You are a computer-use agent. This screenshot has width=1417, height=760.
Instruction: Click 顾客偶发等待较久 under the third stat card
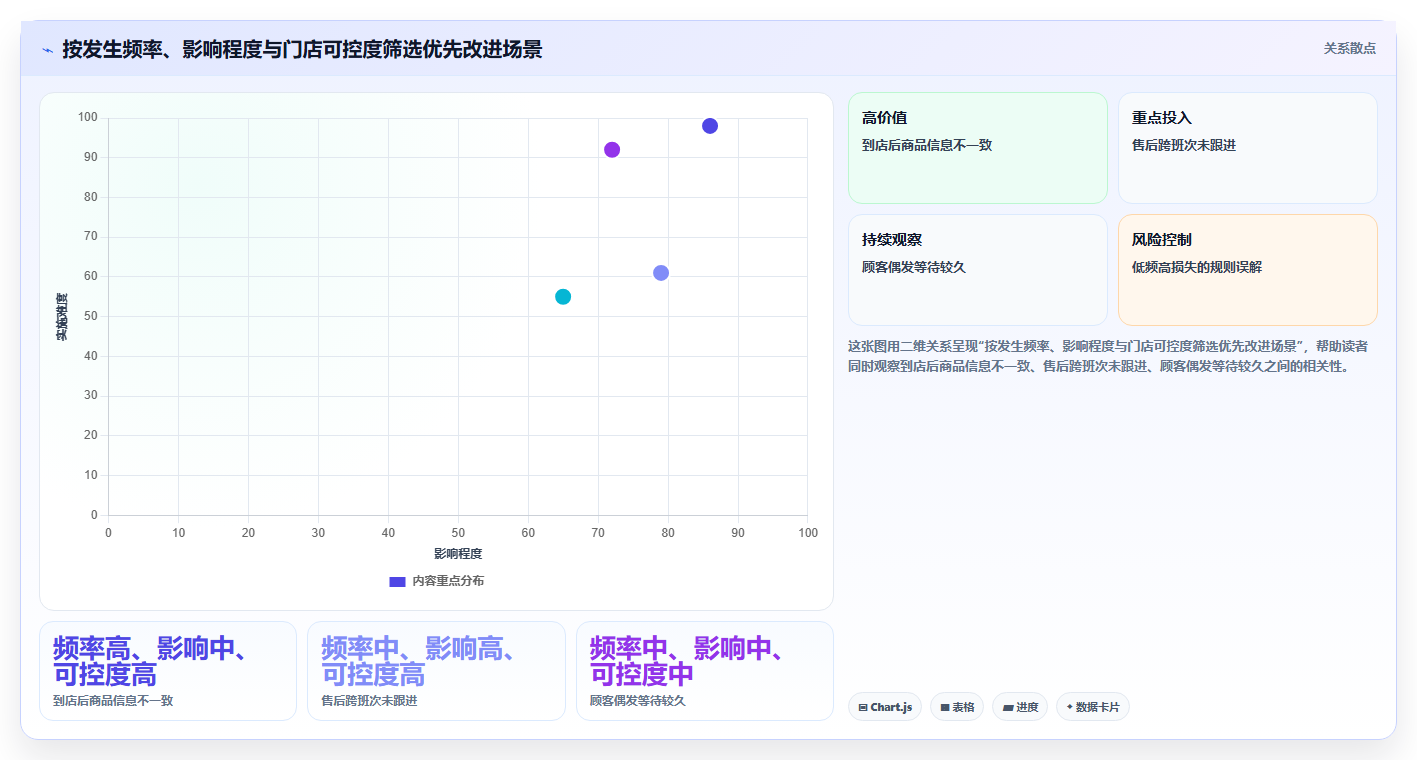tap(638, 700)
